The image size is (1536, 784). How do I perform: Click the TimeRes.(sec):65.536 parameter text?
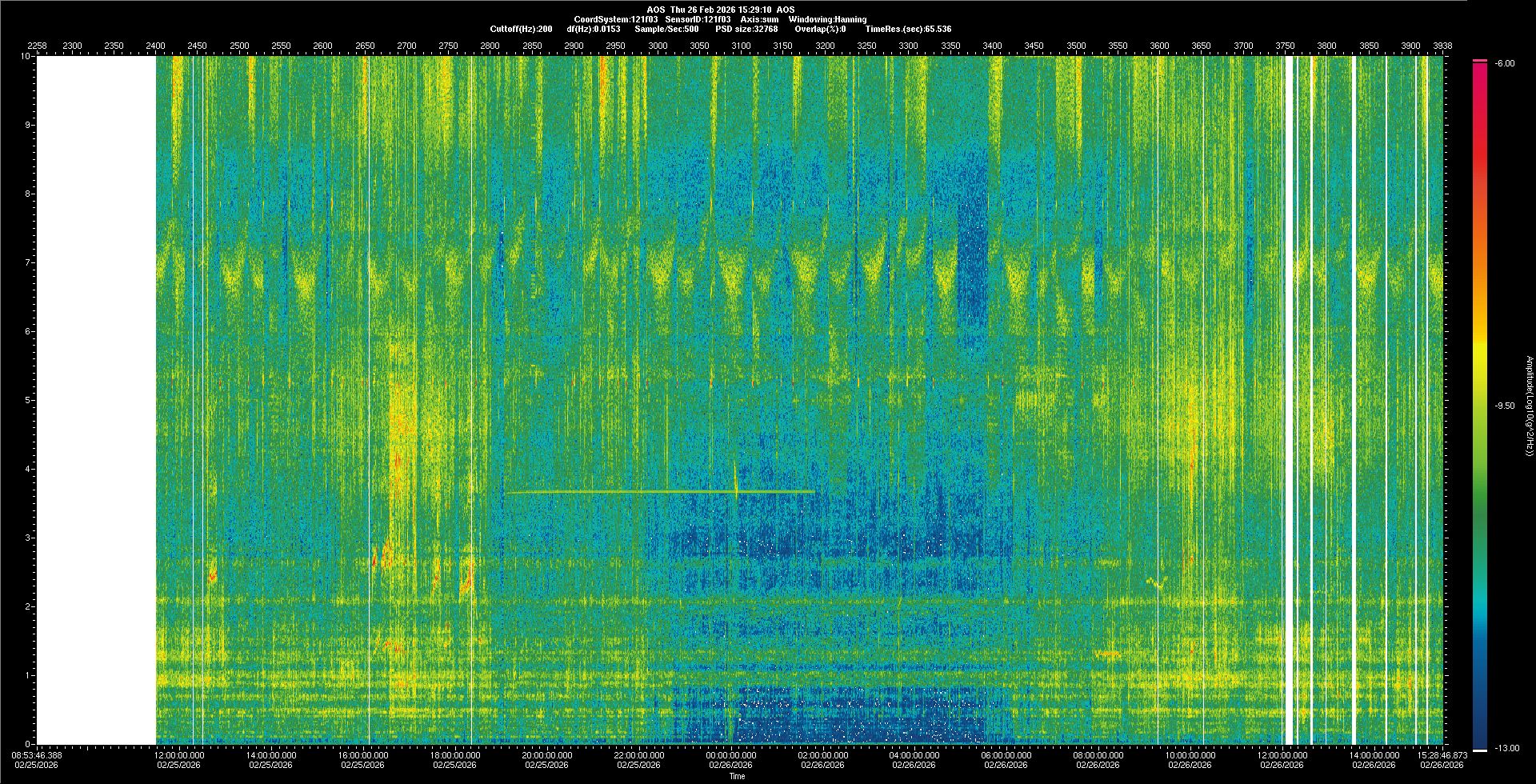click(x=908, y=29)
